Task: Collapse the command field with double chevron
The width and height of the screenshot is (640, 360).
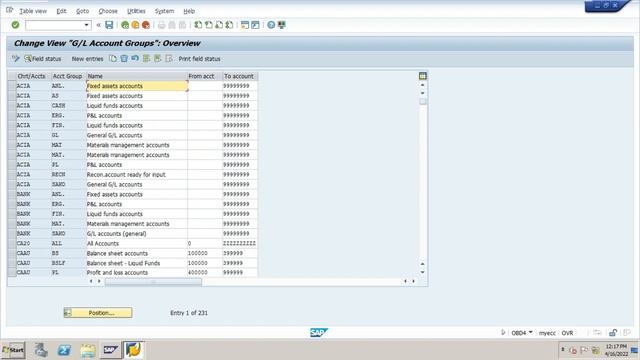Action: (x=98, y=25)
